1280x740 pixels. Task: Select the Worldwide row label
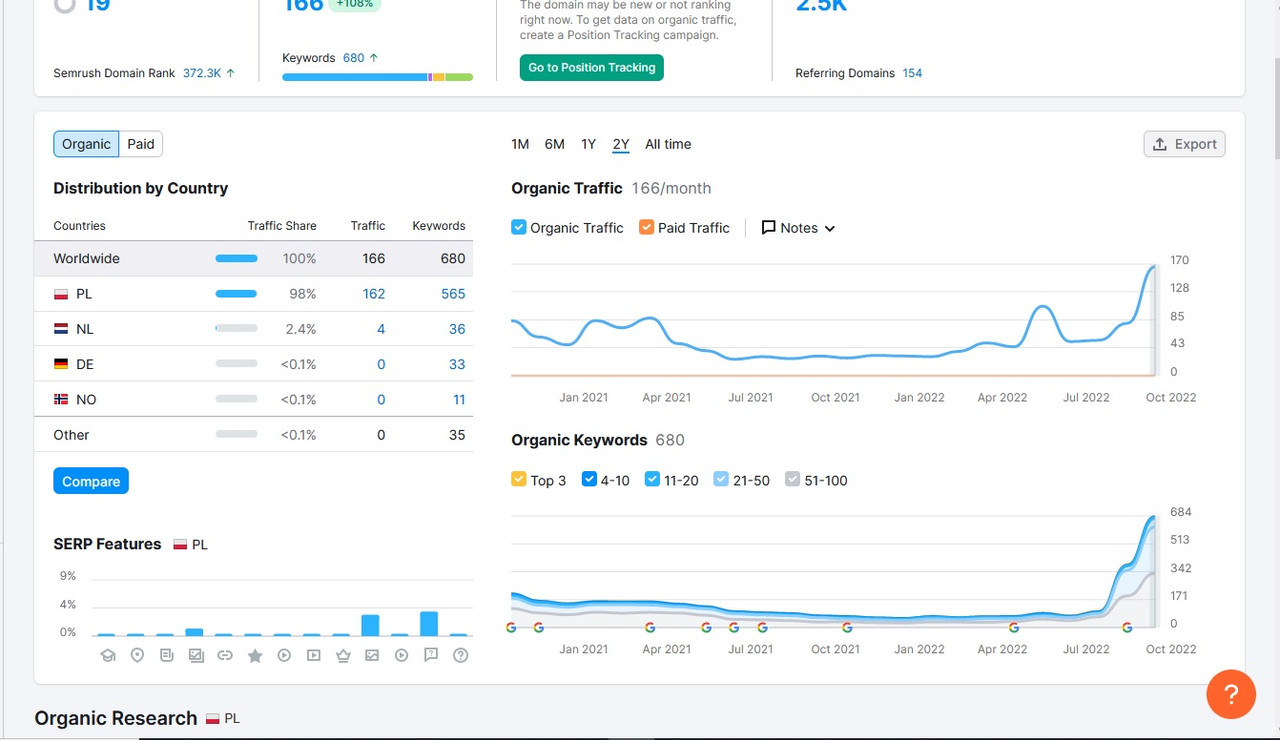86,258
